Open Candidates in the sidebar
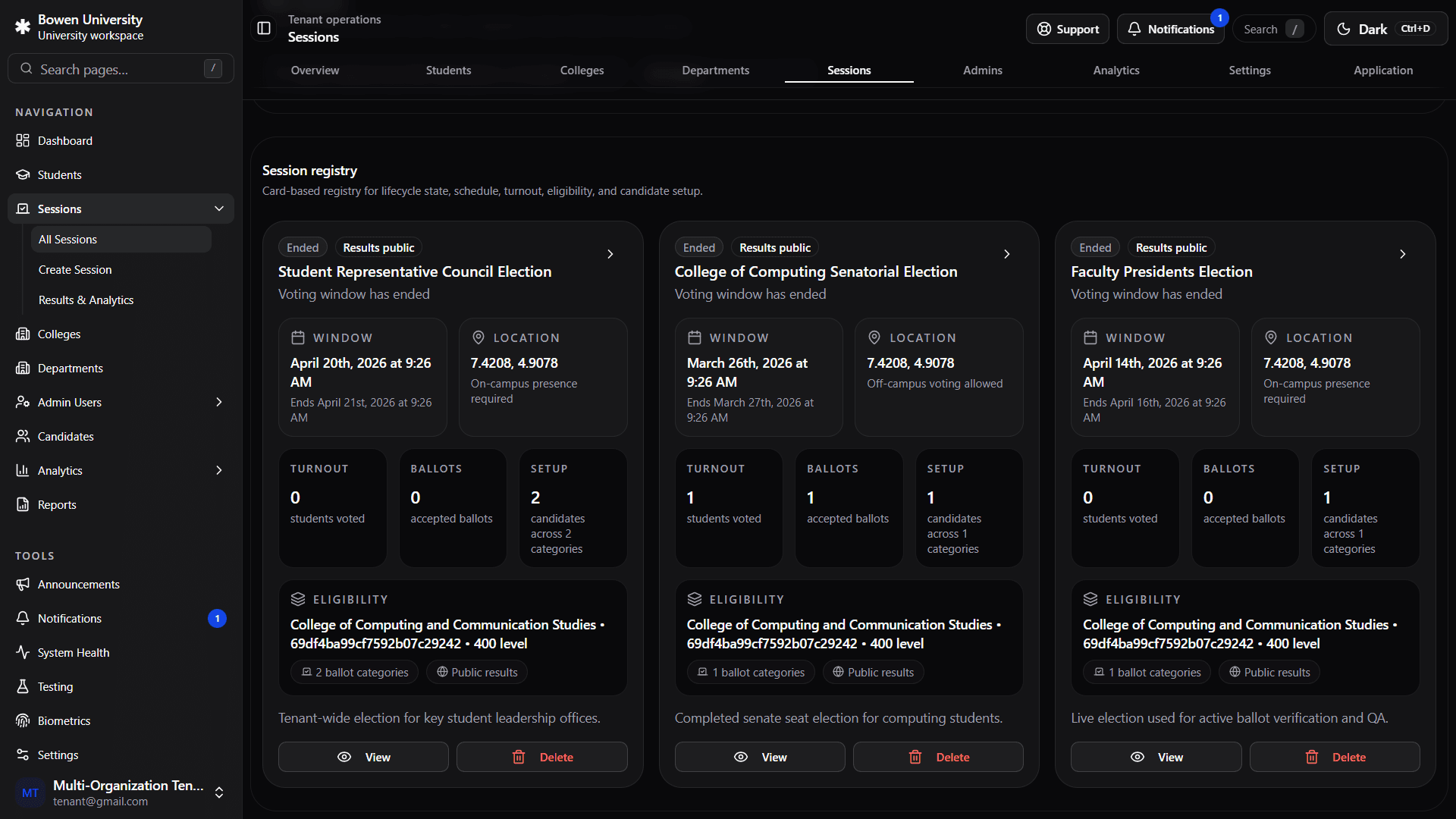Viewport: 1456px width, 819px height. pyautogui.click(x=121, y=436)
